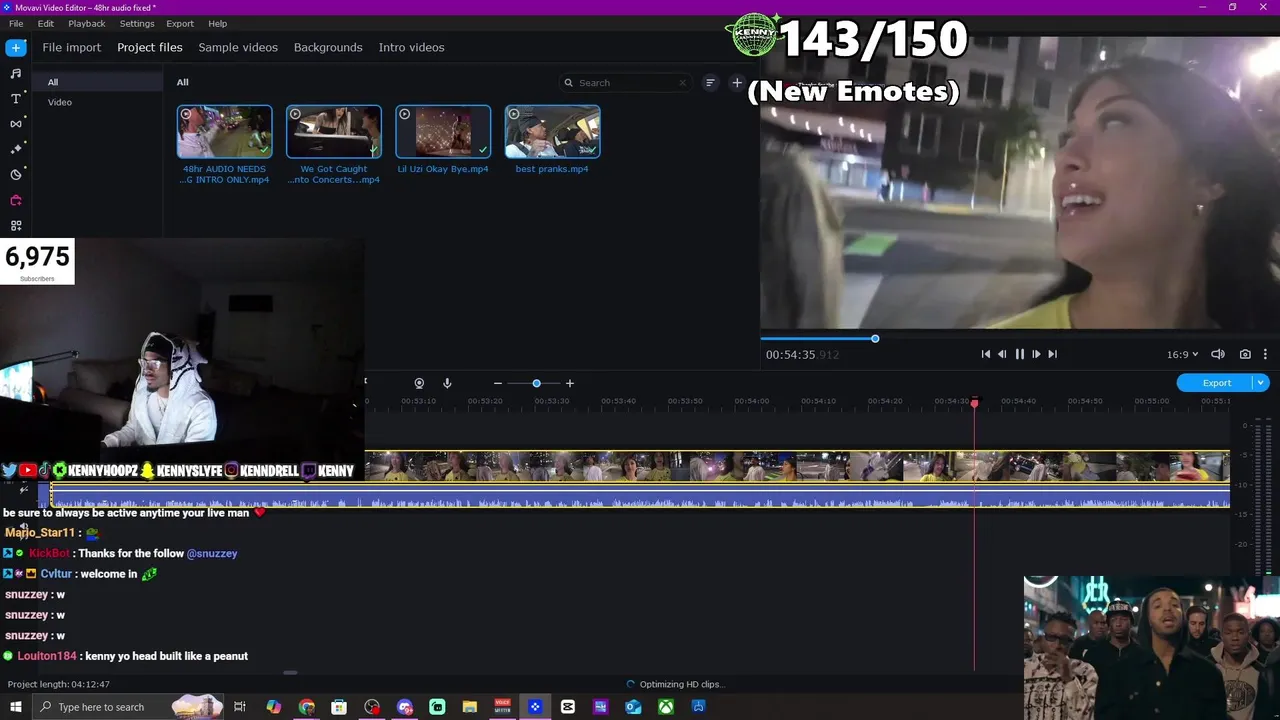Open the Transitions panel icon
Viewport: 1280px width, 720px height.
[x=16, y=123]
